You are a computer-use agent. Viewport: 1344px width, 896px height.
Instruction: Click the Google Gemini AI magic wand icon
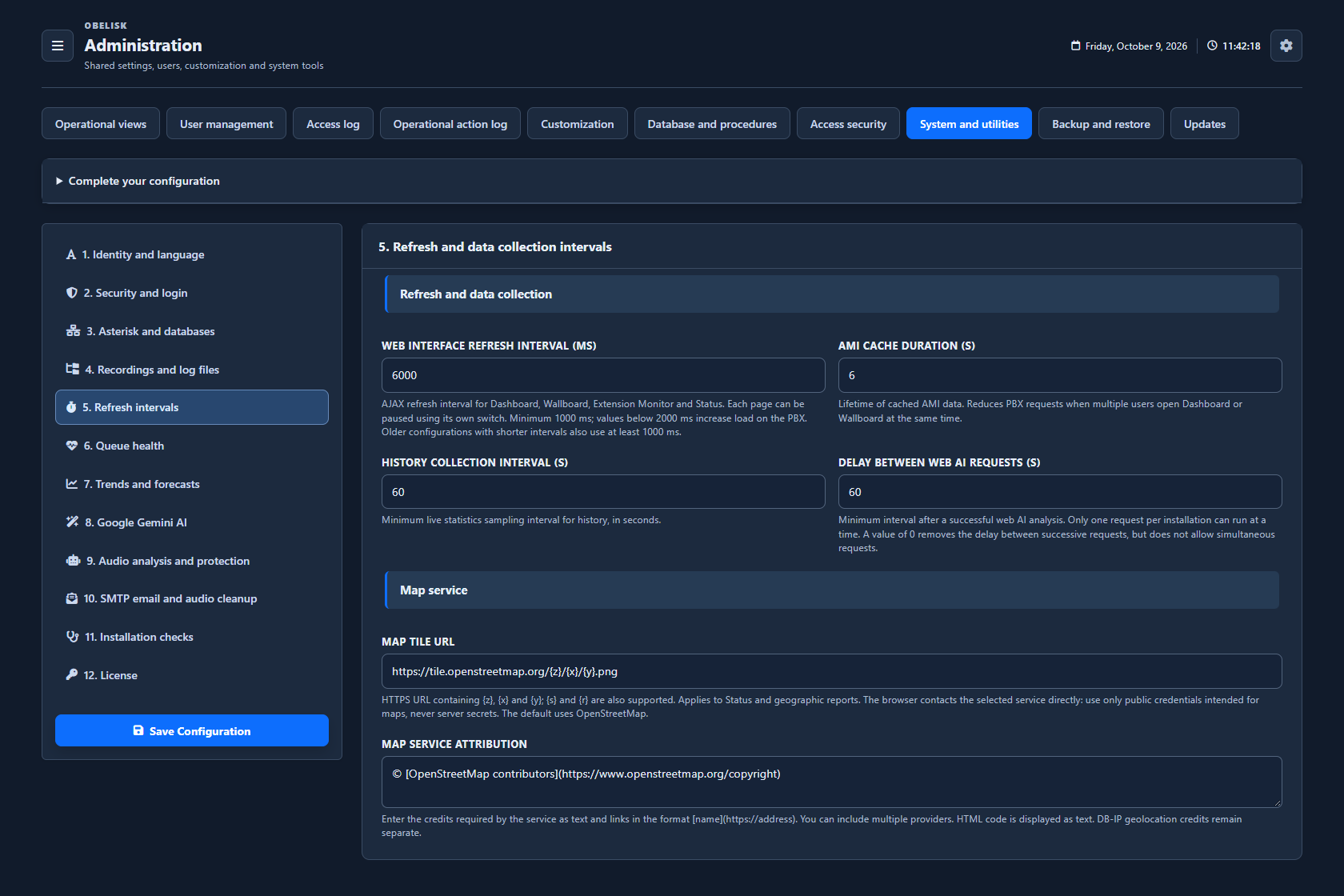click(x=72, y=522)
